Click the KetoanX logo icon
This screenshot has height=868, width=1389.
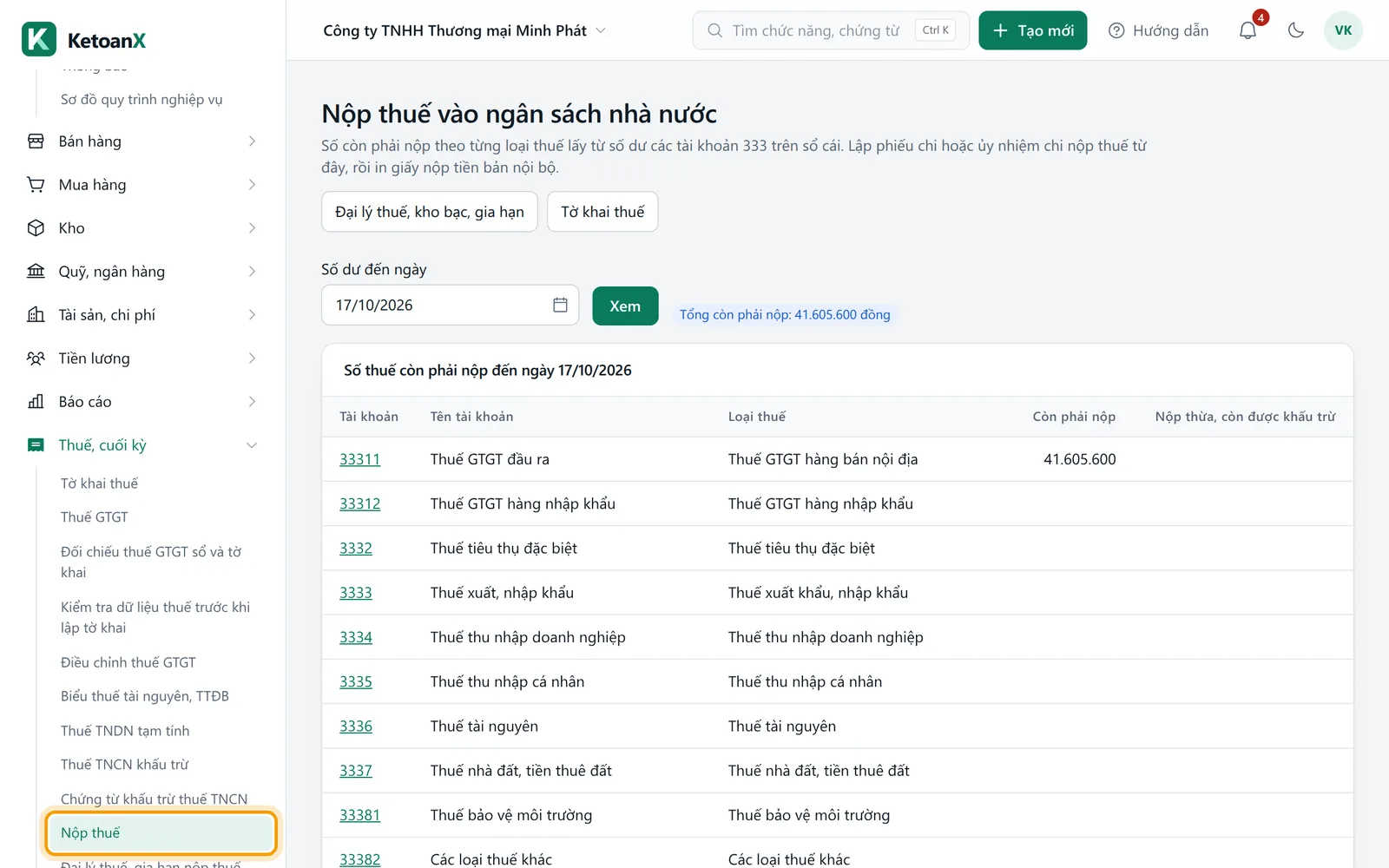39,39
